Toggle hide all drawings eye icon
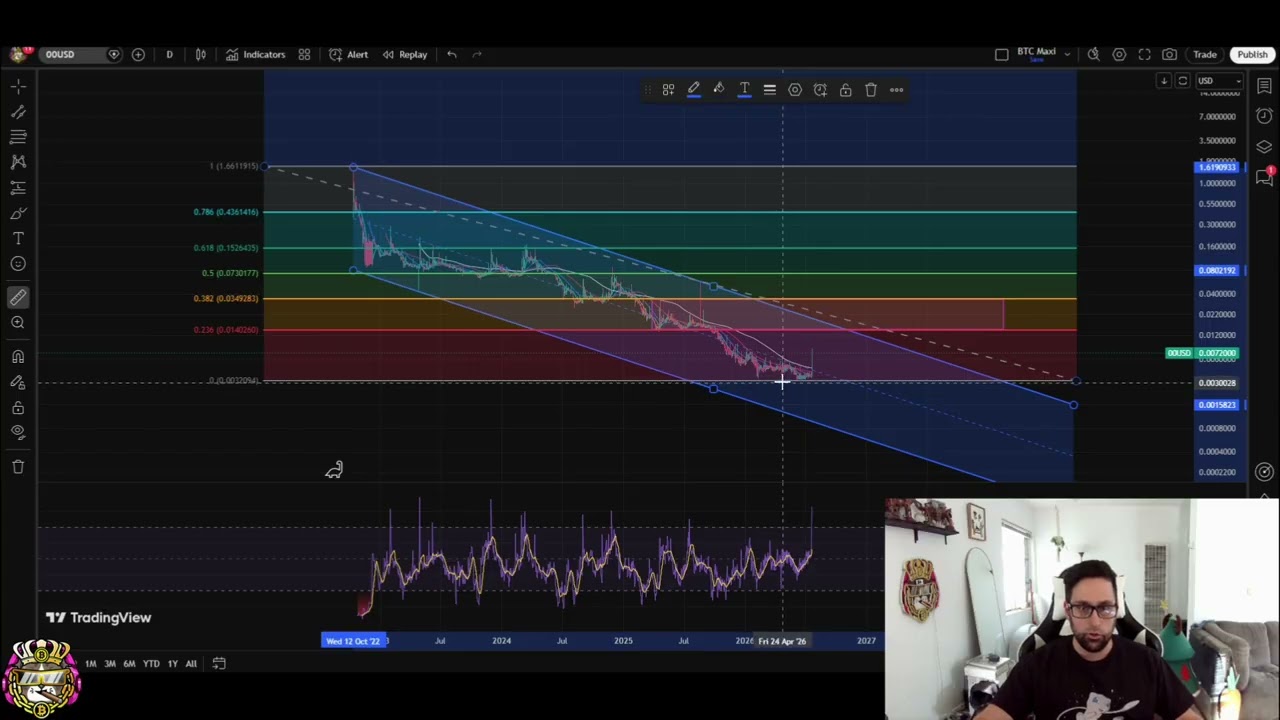Viewport: 1280px width, 720px height. (x=18, y=432)
